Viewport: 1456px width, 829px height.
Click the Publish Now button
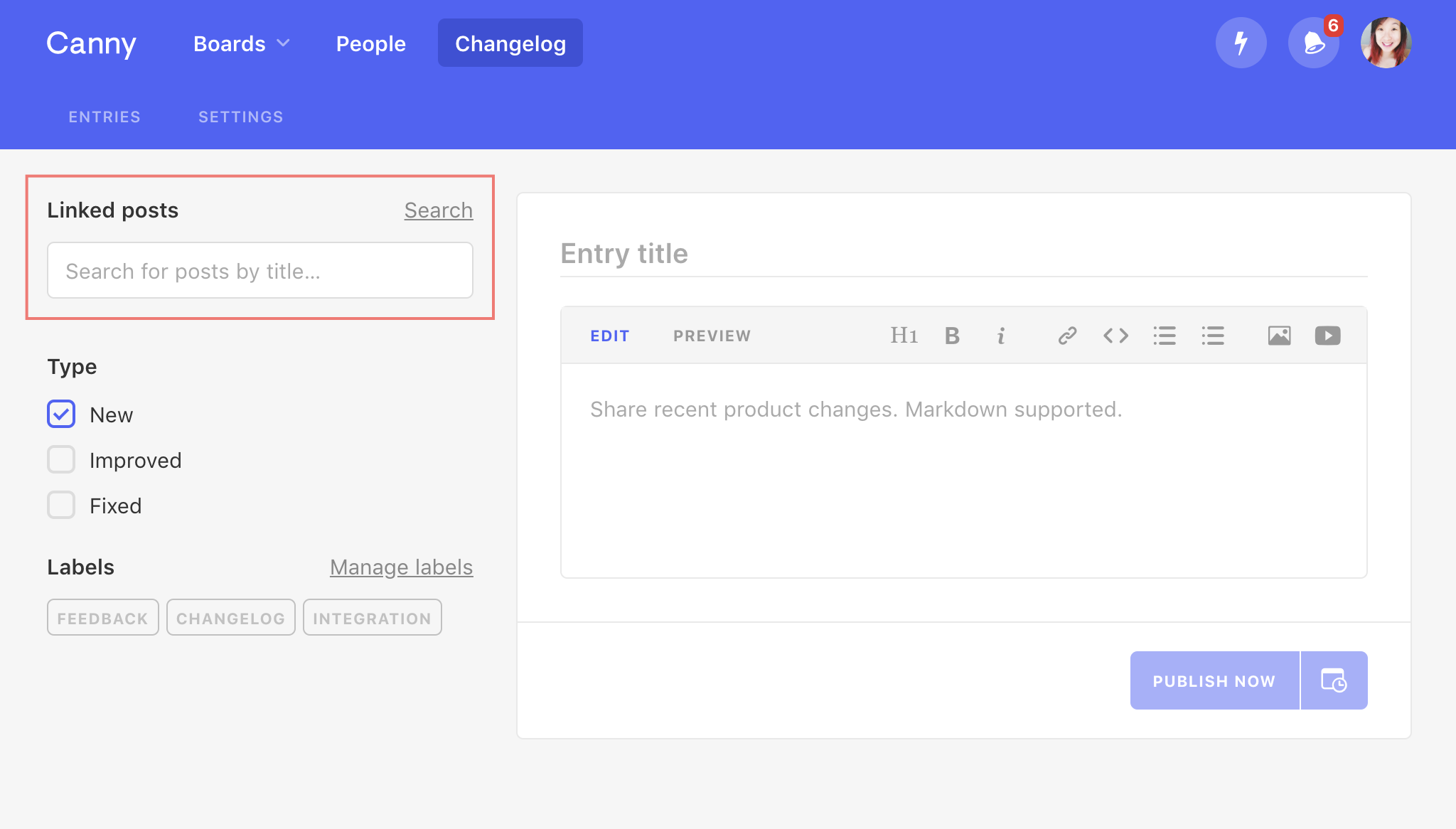click(x=1214, y=680)
